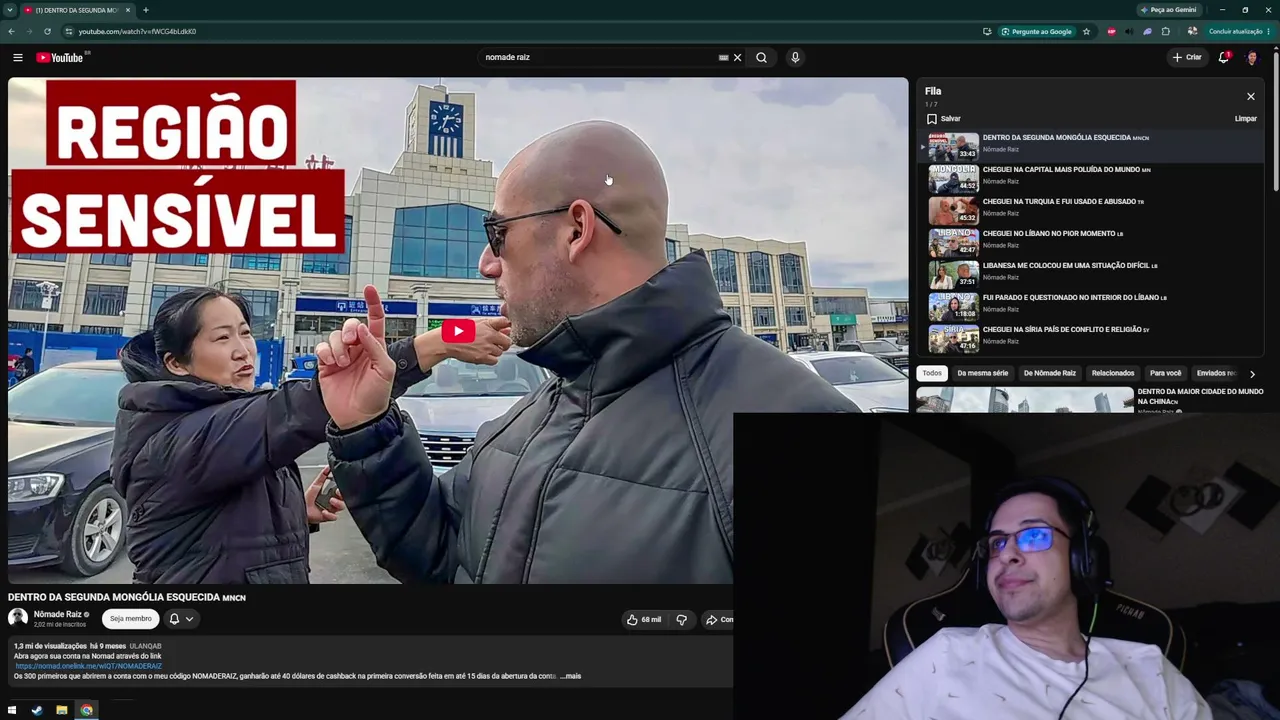Install page as app icon in address bar
Image resolution: width=1280 pixels, height=720 pixels.
click(987, 32)
